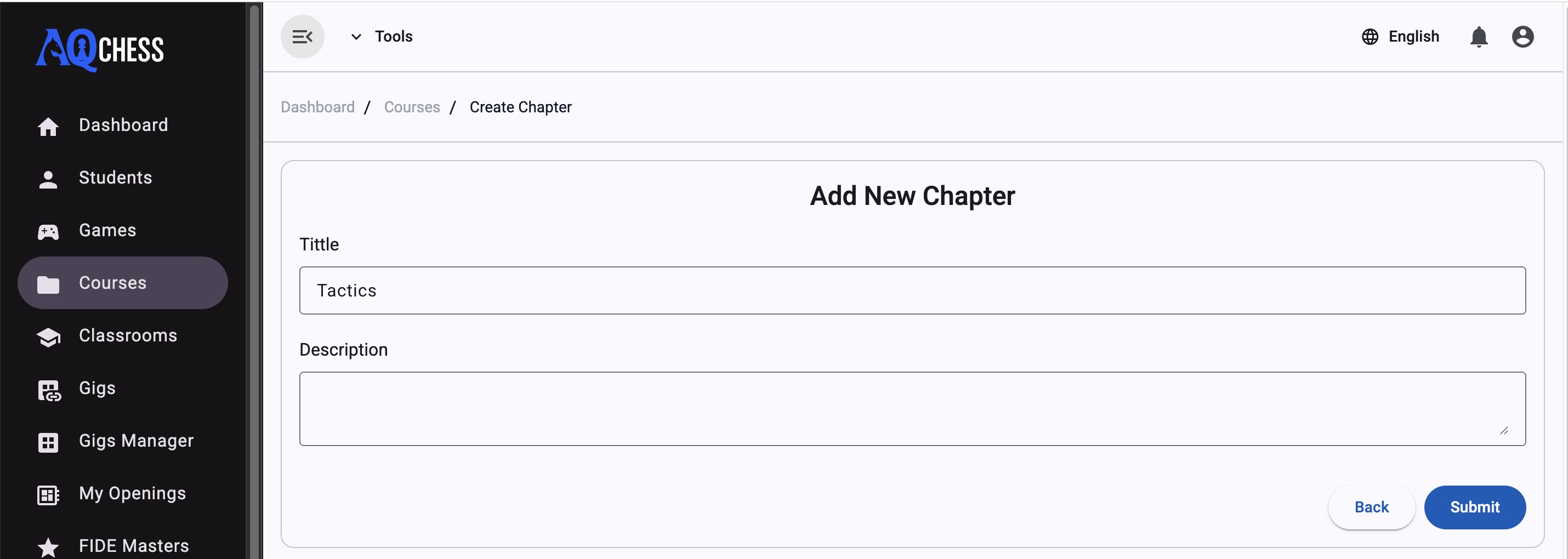This screenshot has width=1568, height=559.
Task: Collapse the sidebar with the menu toggle icon
Action: point(302,37)
